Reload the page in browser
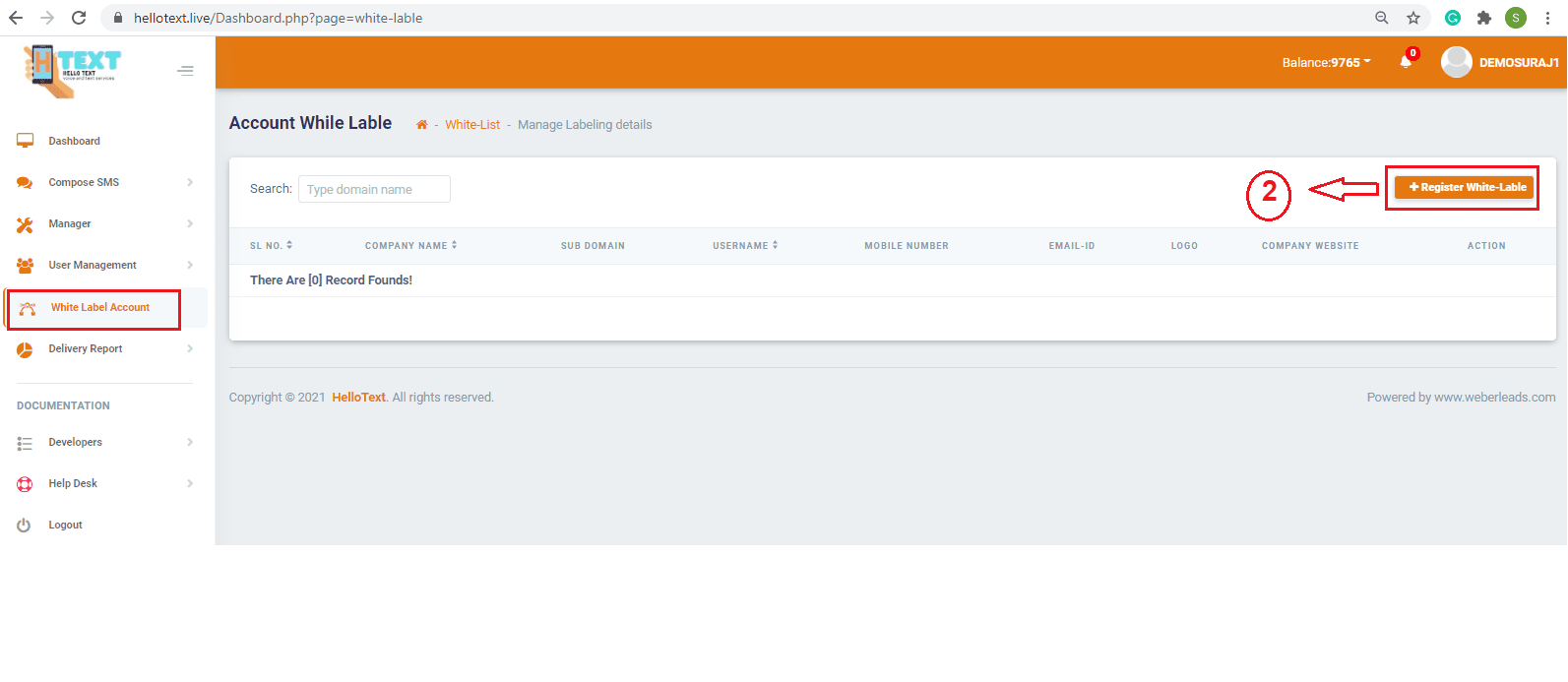The width and height of the screenshot is (1568, 682). [79, 18]
